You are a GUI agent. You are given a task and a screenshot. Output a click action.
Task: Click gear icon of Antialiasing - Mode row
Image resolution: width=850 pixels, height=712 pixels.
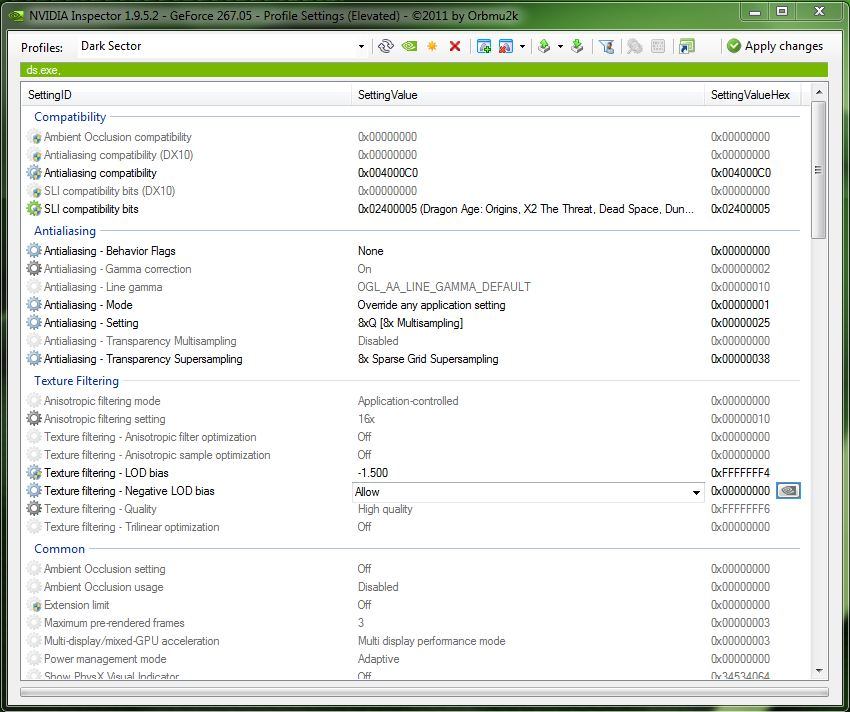34,305
